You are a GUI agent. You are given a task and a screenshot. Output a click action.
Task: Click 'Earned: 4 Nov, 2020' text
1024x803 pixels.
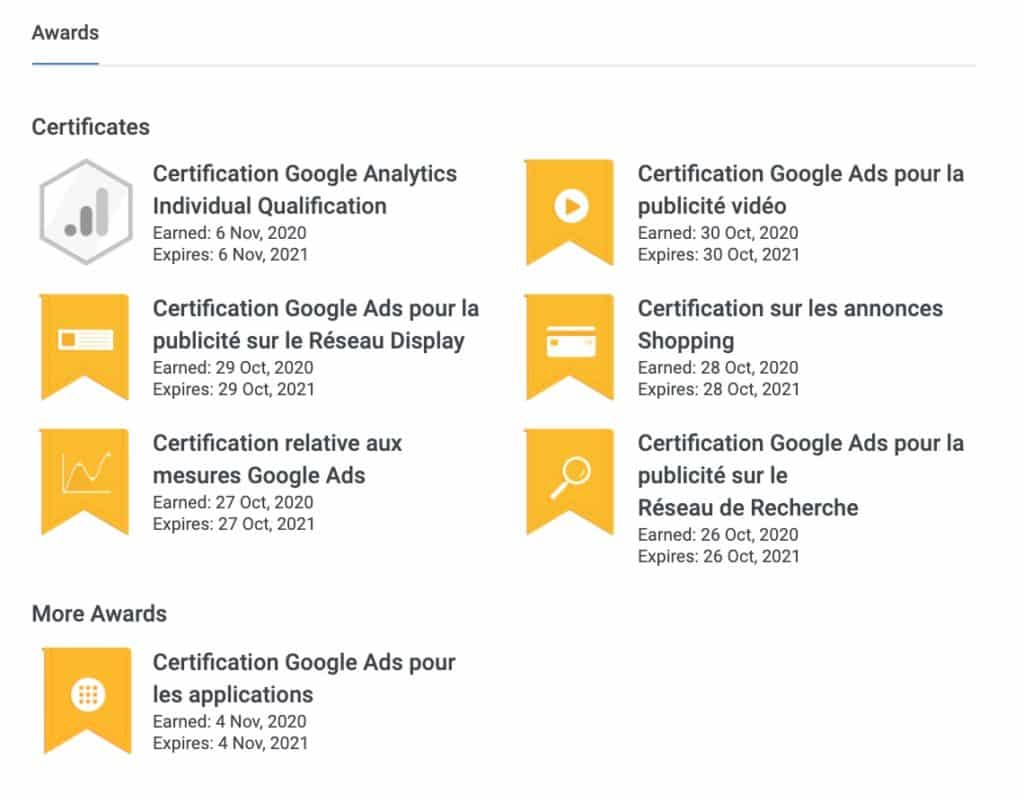pyautogui.click(x=229, y=721)
